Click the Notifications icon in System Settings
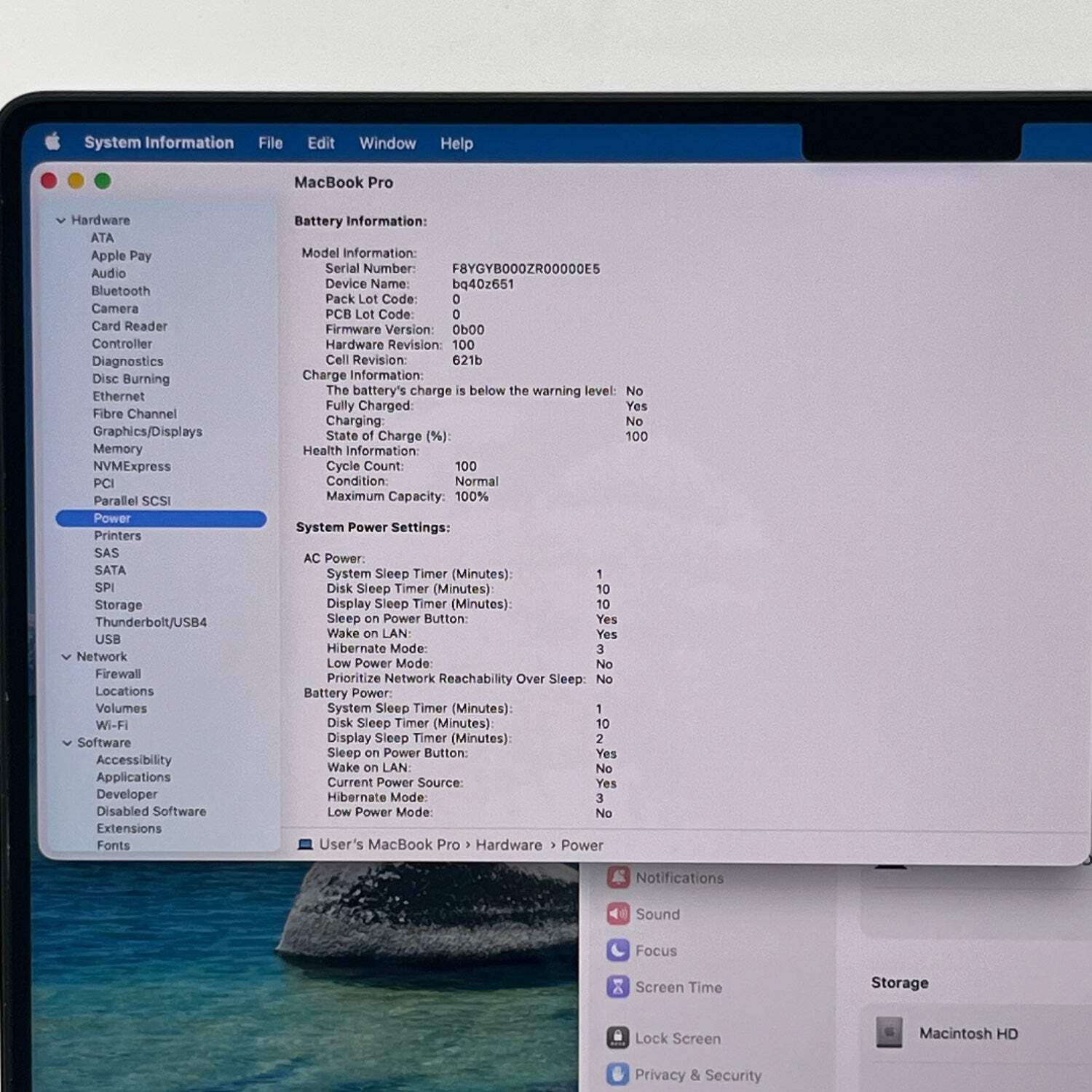The width and height of the screenshot is (1092, 1092). (x=618, y=877)
